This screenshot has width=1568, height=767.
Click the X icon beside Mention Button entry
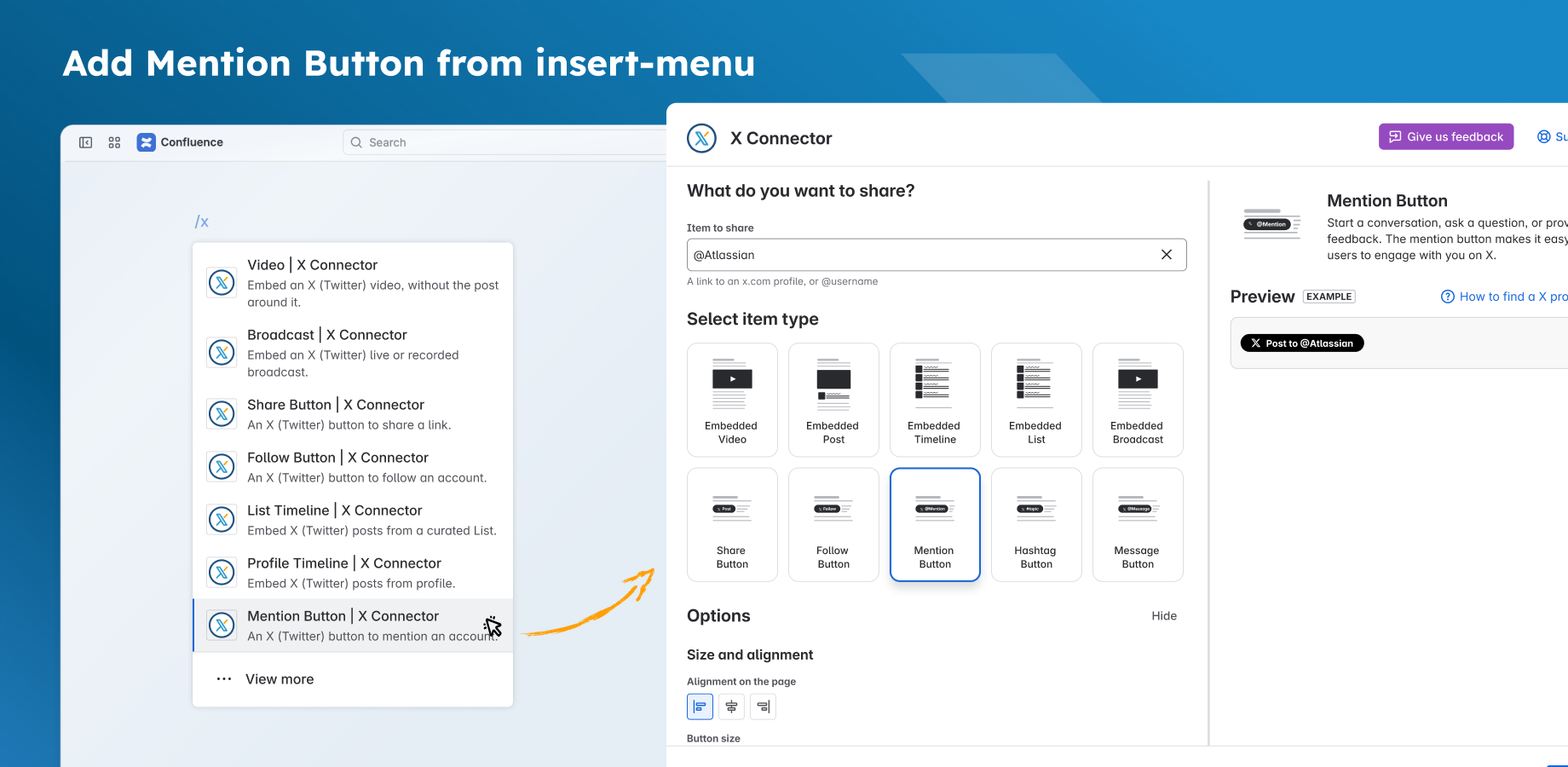tap(222, 626)
